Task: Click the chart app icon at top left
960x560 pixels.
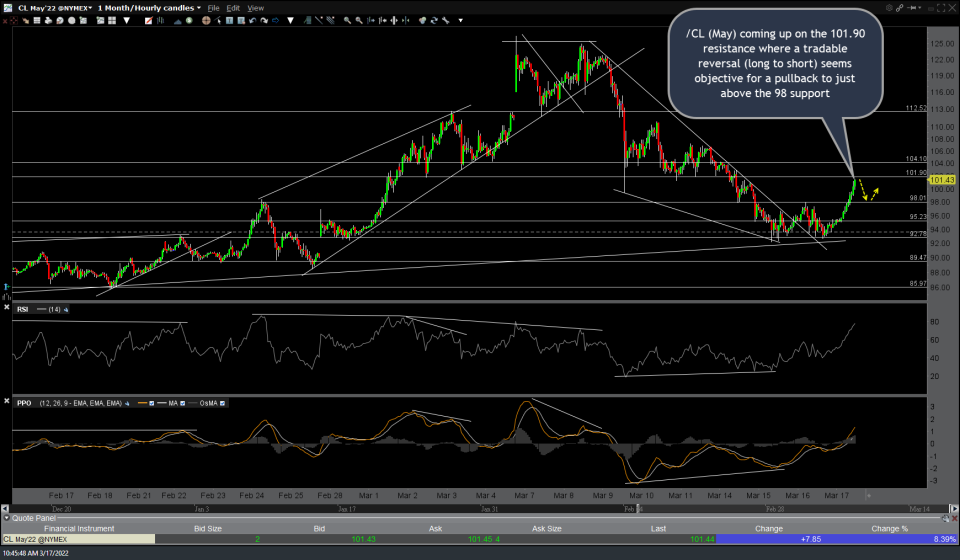Action: point(8,7)
